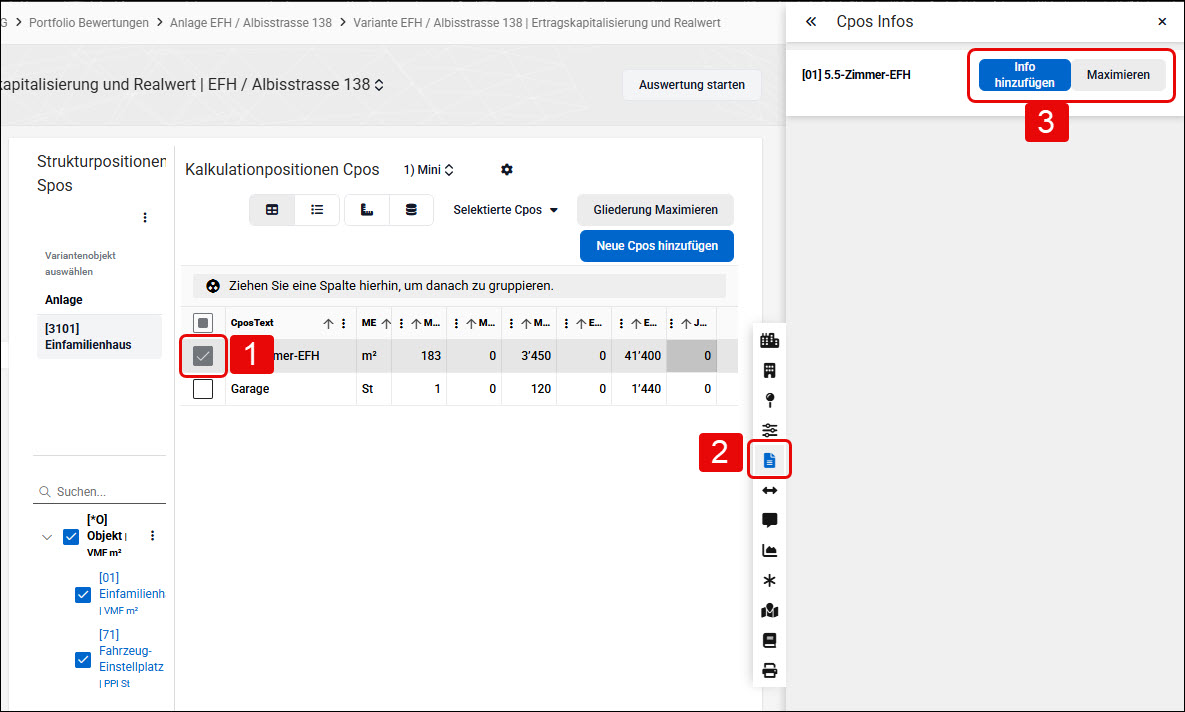This screenshot has width=1185, height=712.
Task: Select the asterisk icon in side toolbar
Action: pyautogui.click(x=769, y=580)
